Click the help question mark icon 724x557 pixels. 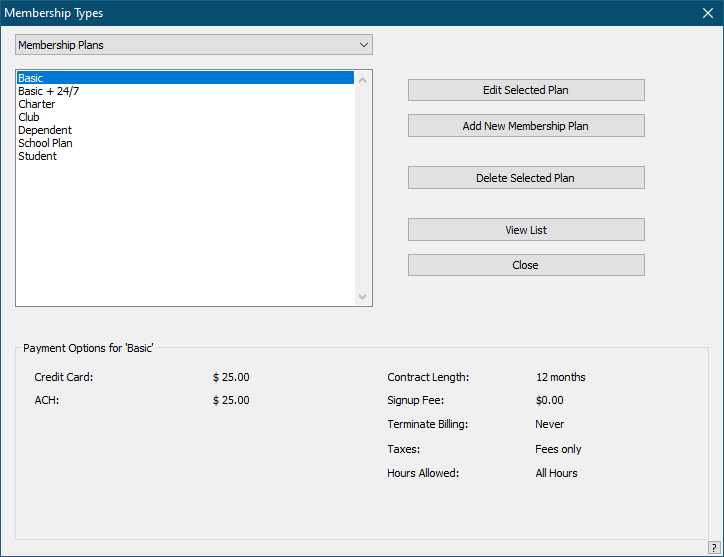point(714,547)
